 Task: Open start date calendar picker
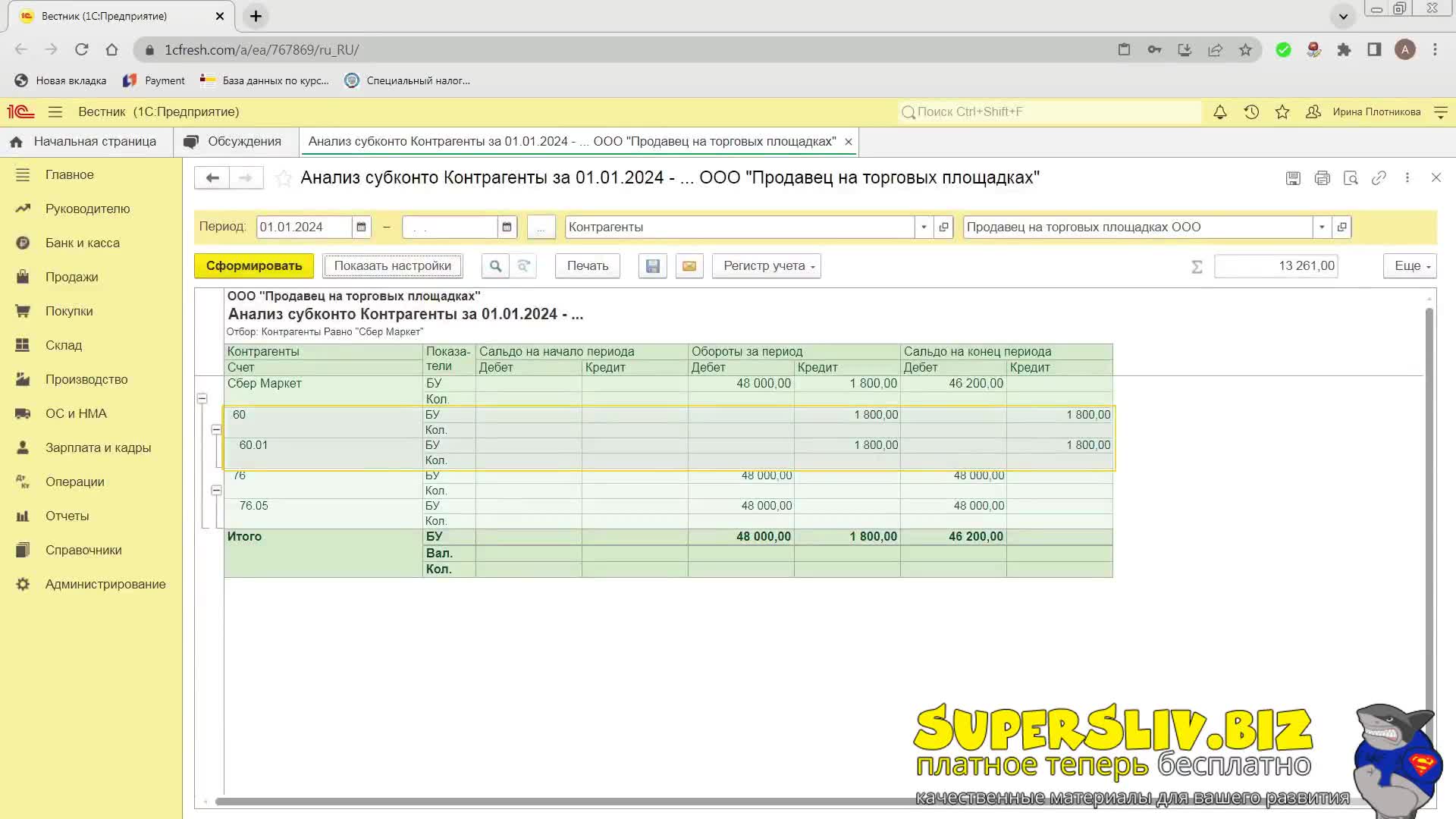tap(362, 227)
